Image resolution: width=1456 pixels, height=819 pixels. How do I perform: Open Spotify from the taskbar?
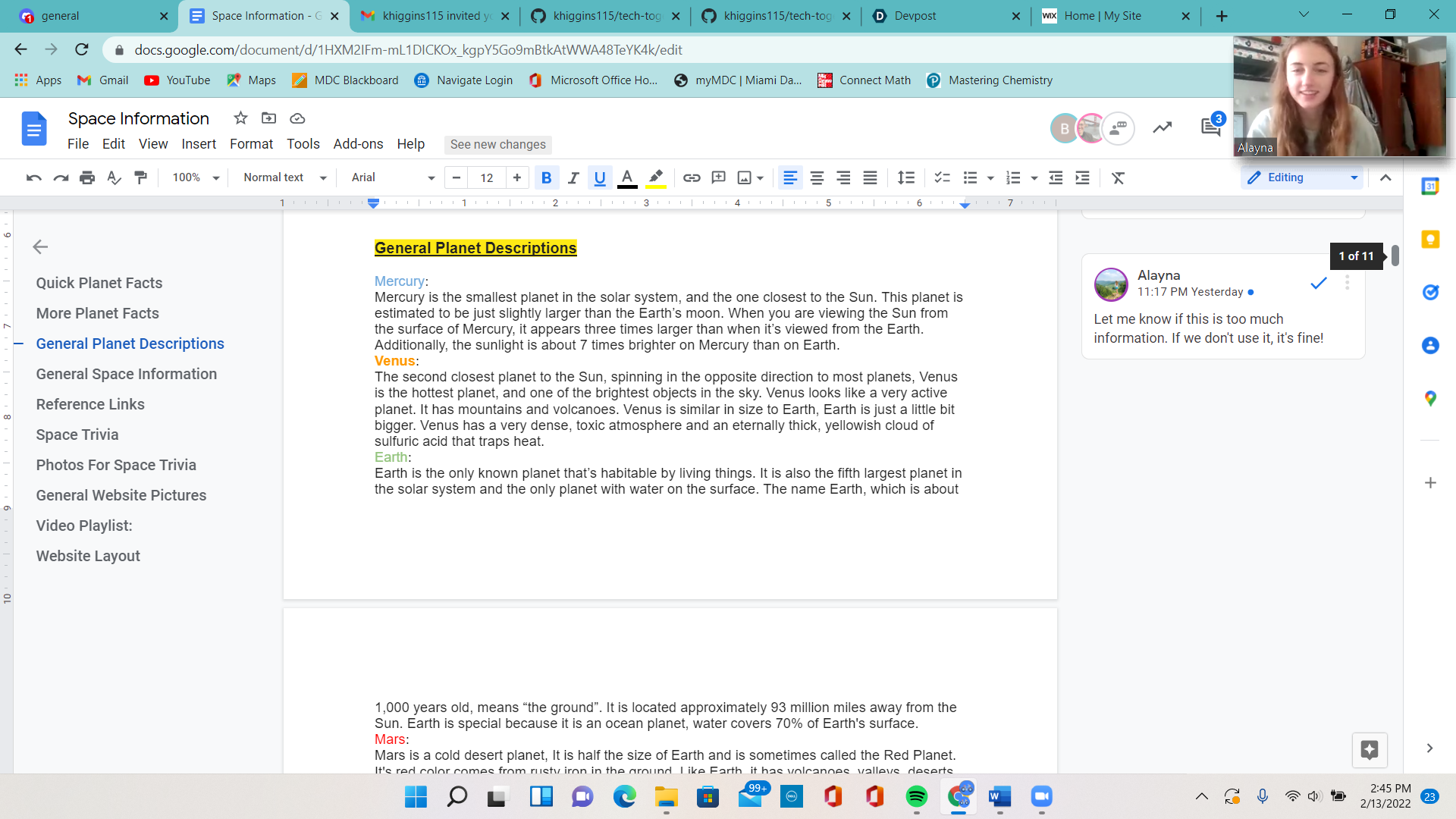pos(916,796)
